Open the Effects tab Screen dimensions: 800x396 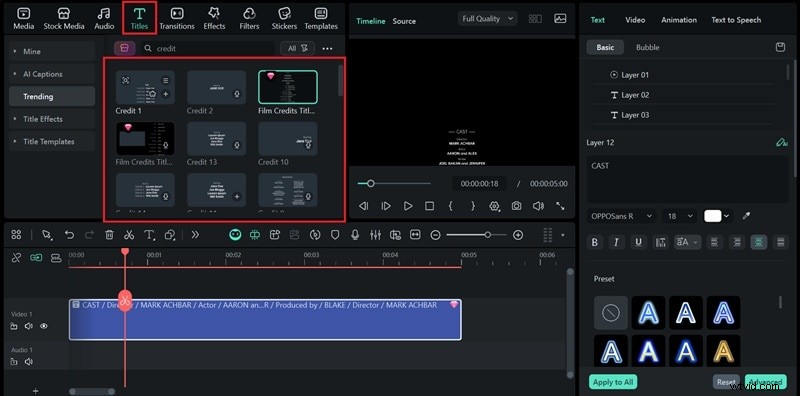click(214, 18)
